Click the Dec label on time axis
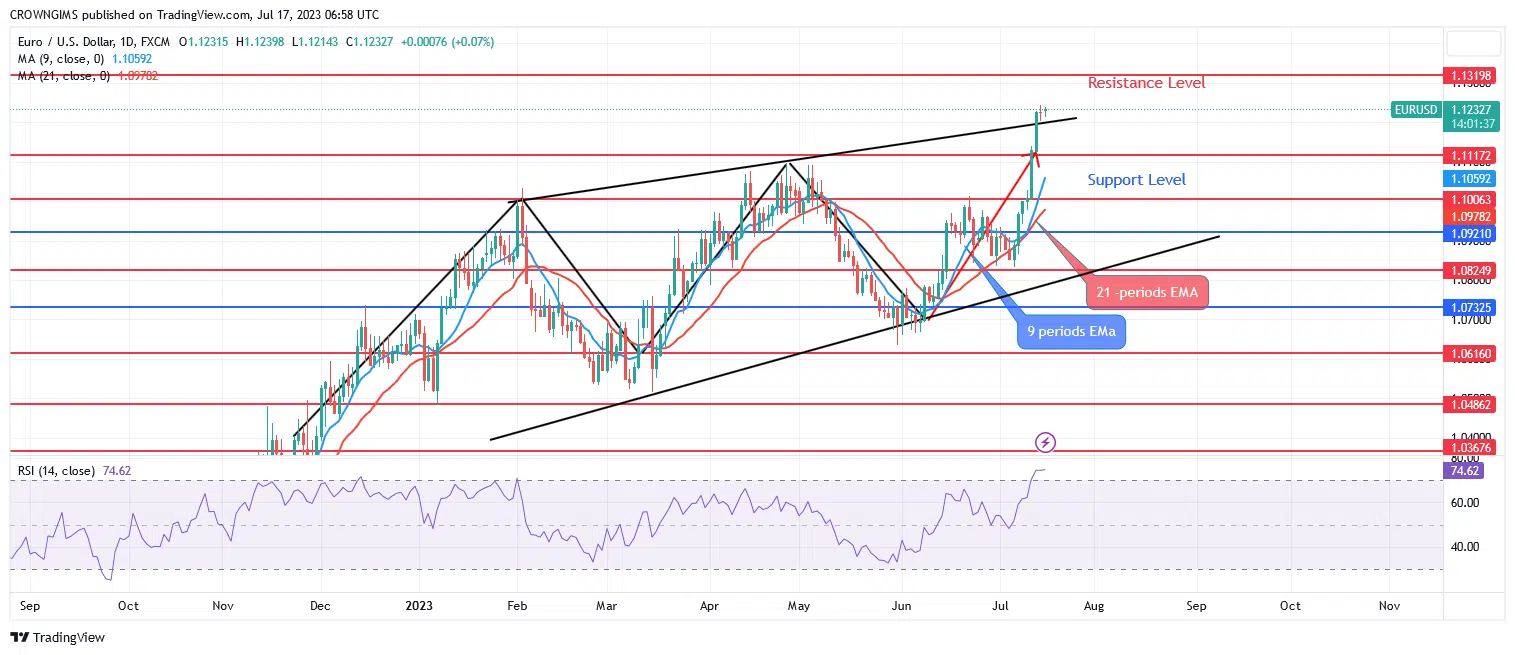The width and height of the screenshot is (1515, 655). point(320,606)
